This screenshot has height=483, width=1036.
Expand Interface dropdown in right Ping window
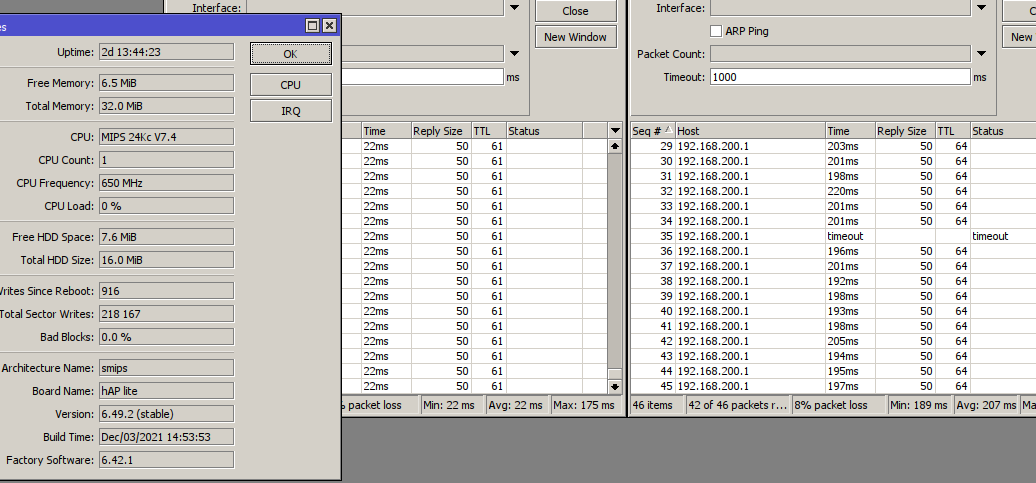981,8
